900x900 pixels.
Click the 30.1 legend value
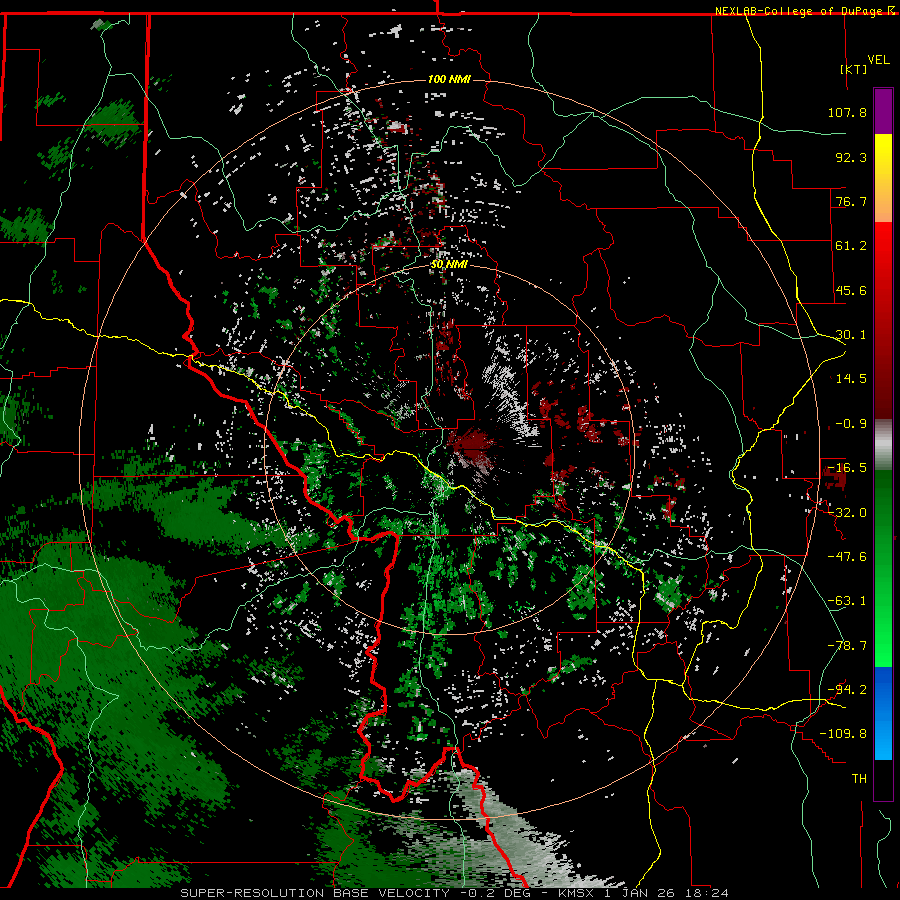(851, 335)
